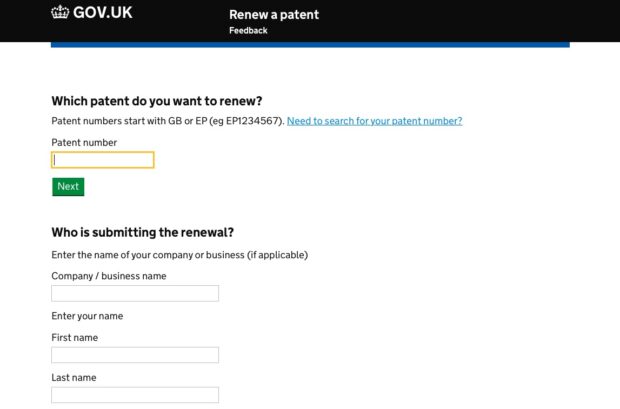This screenshot has height=409, width=620.
Task: Focus the First name input field
Action: click(135, 355)
